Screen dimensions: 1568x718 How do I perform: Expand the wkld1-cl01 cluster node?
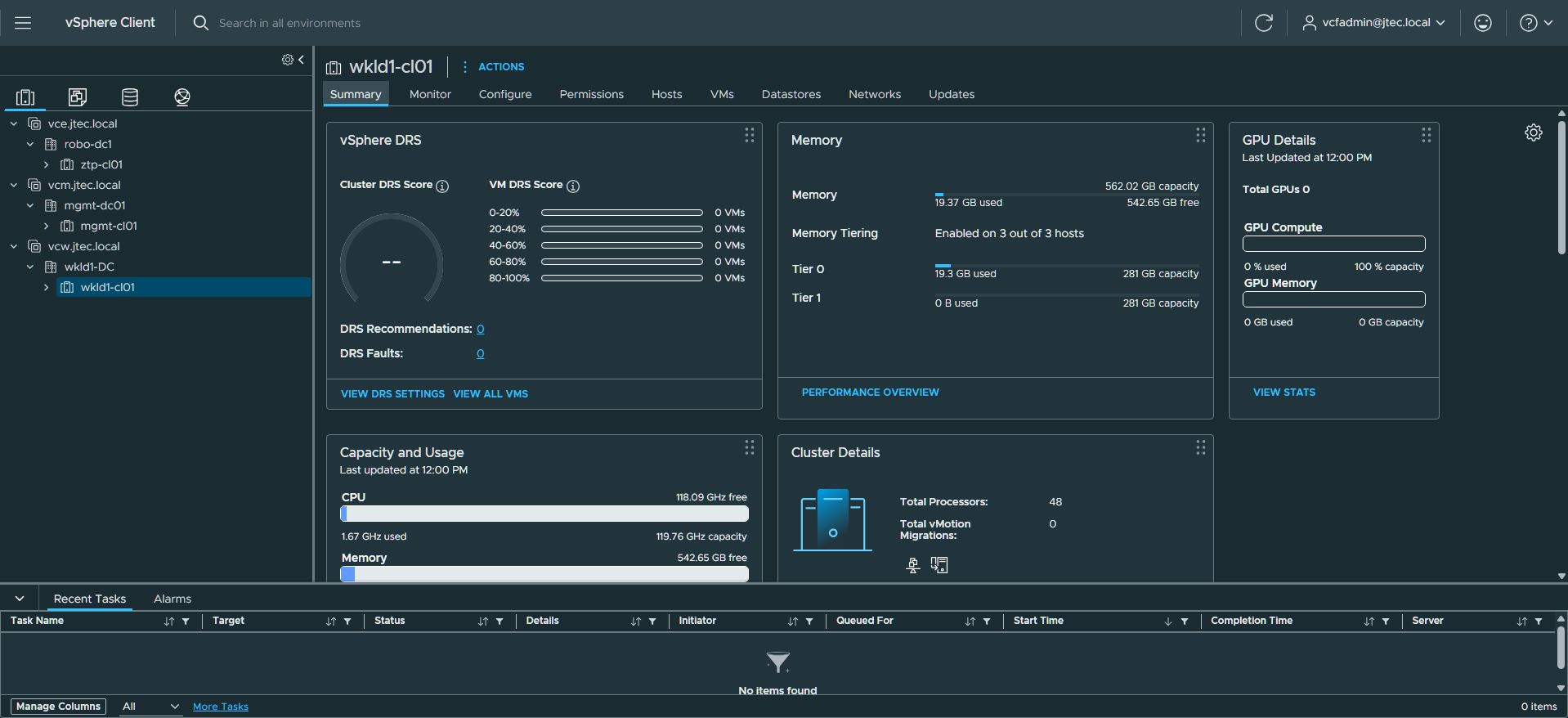[47, 287]
